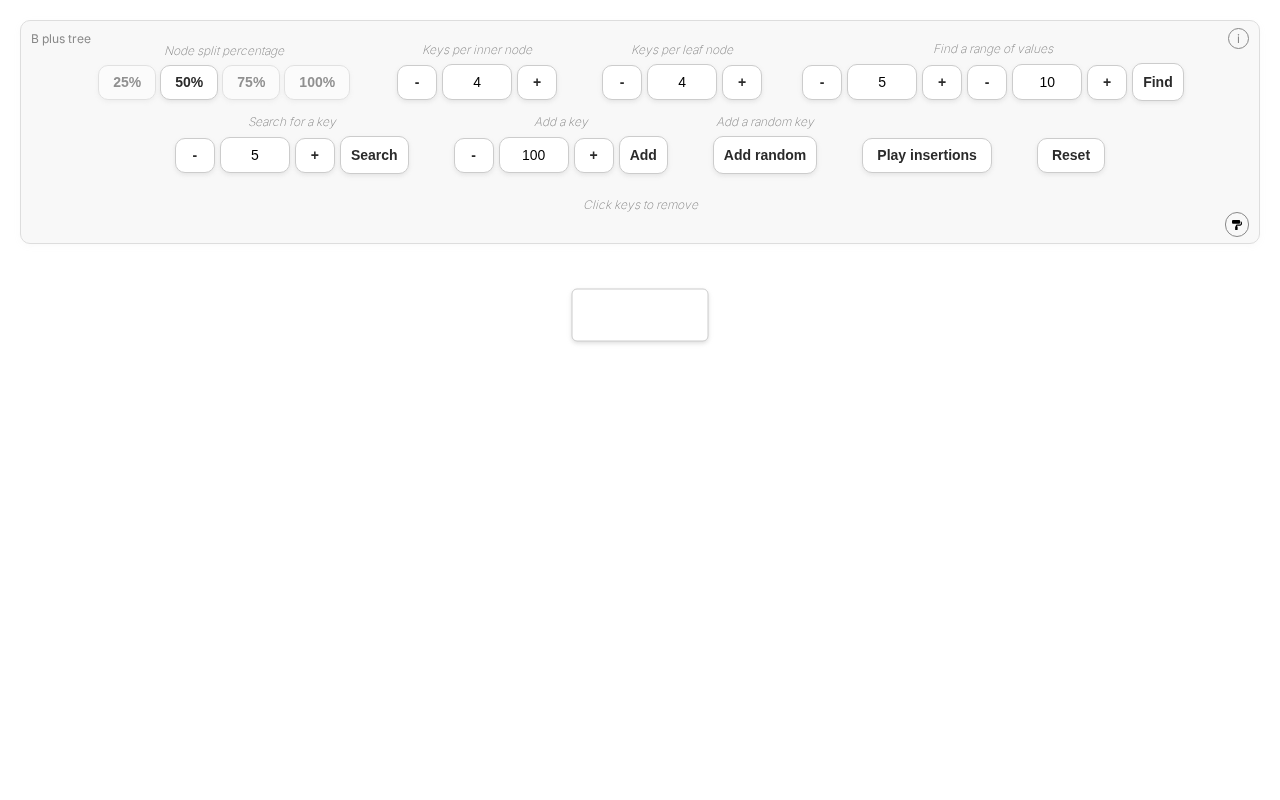Viewport: 1280px width, 800px height.
Task: Increase the search key value
Action: point(315,155)
